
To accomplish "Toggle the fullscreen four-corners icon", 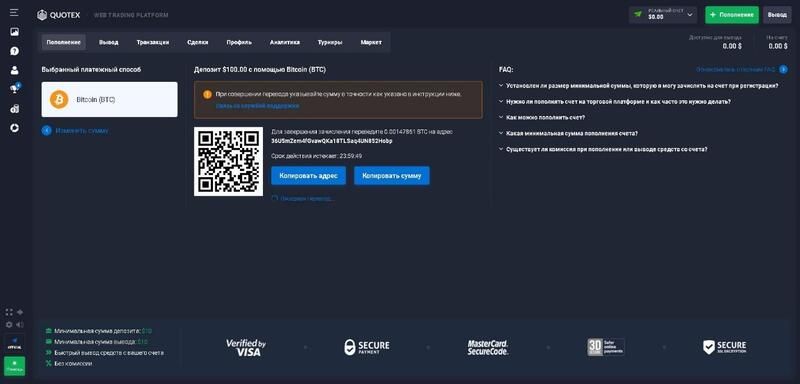I will coord(9,312).
